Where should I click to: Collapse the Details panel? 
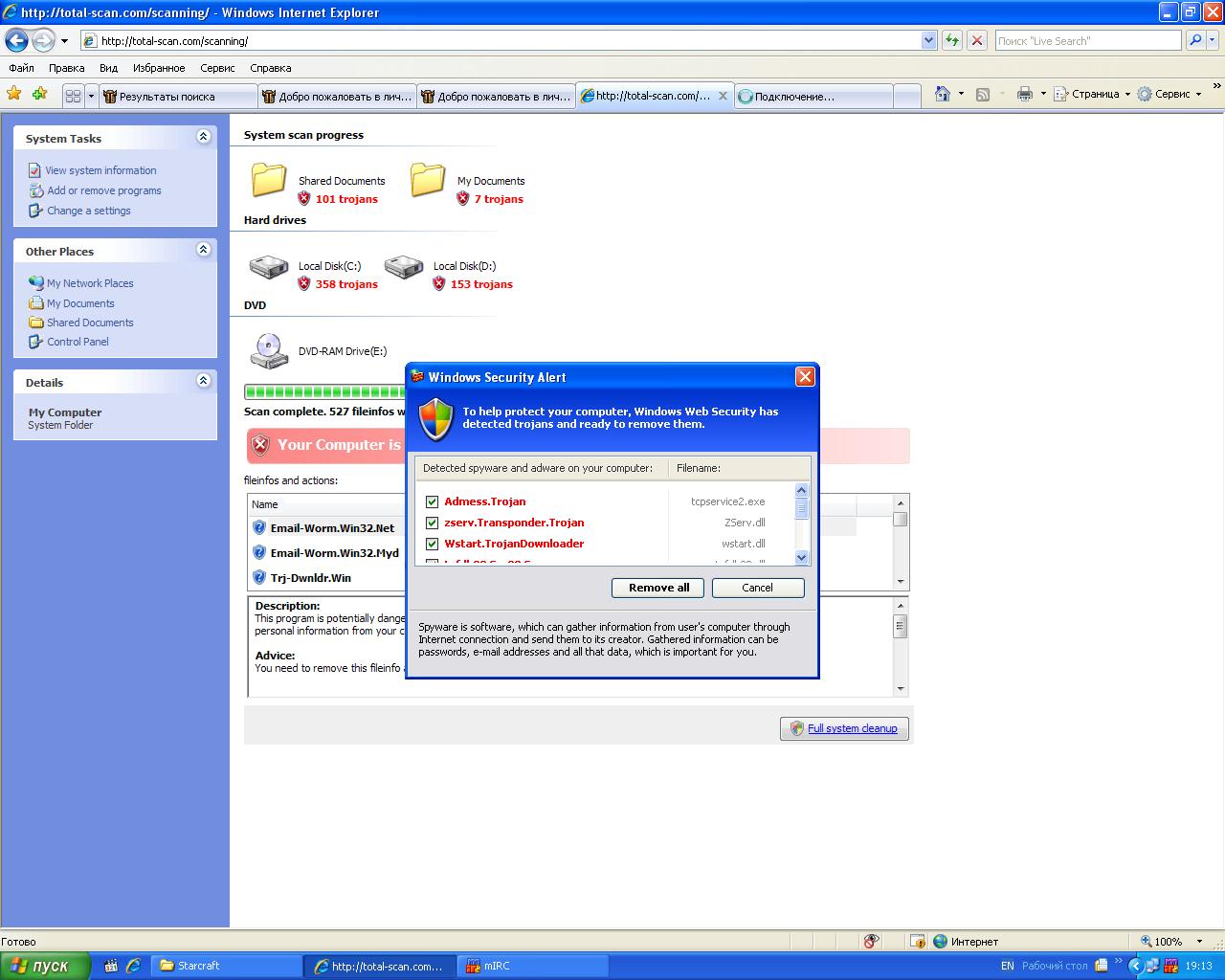(203, 381)
